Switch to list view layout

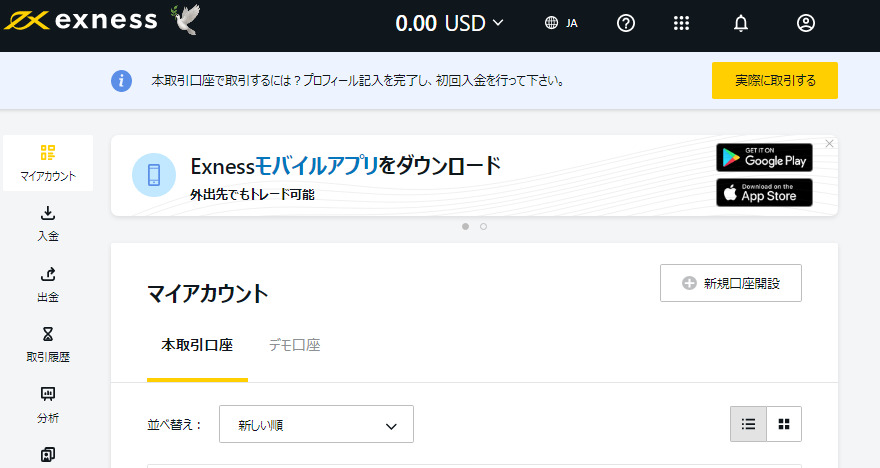(x=748, y=424)
